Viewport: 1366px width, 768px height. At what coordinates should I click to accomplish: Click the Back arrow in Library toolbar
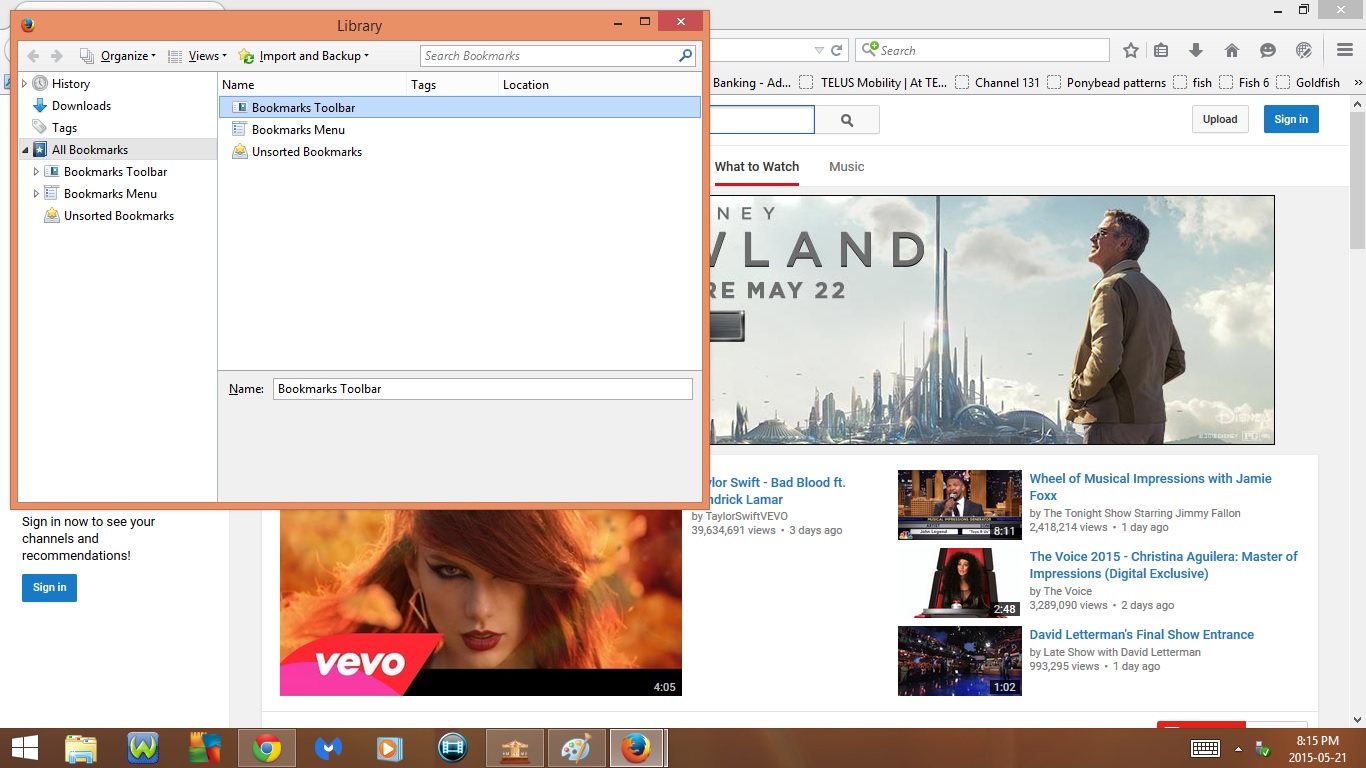pos(33,56)
